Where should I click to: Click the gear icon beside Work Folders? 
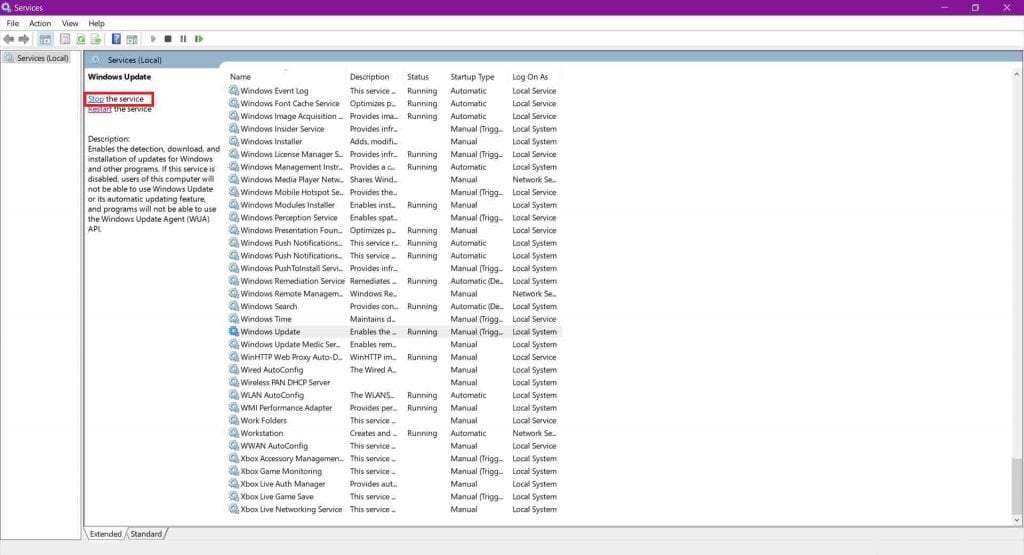click(234, 420)
